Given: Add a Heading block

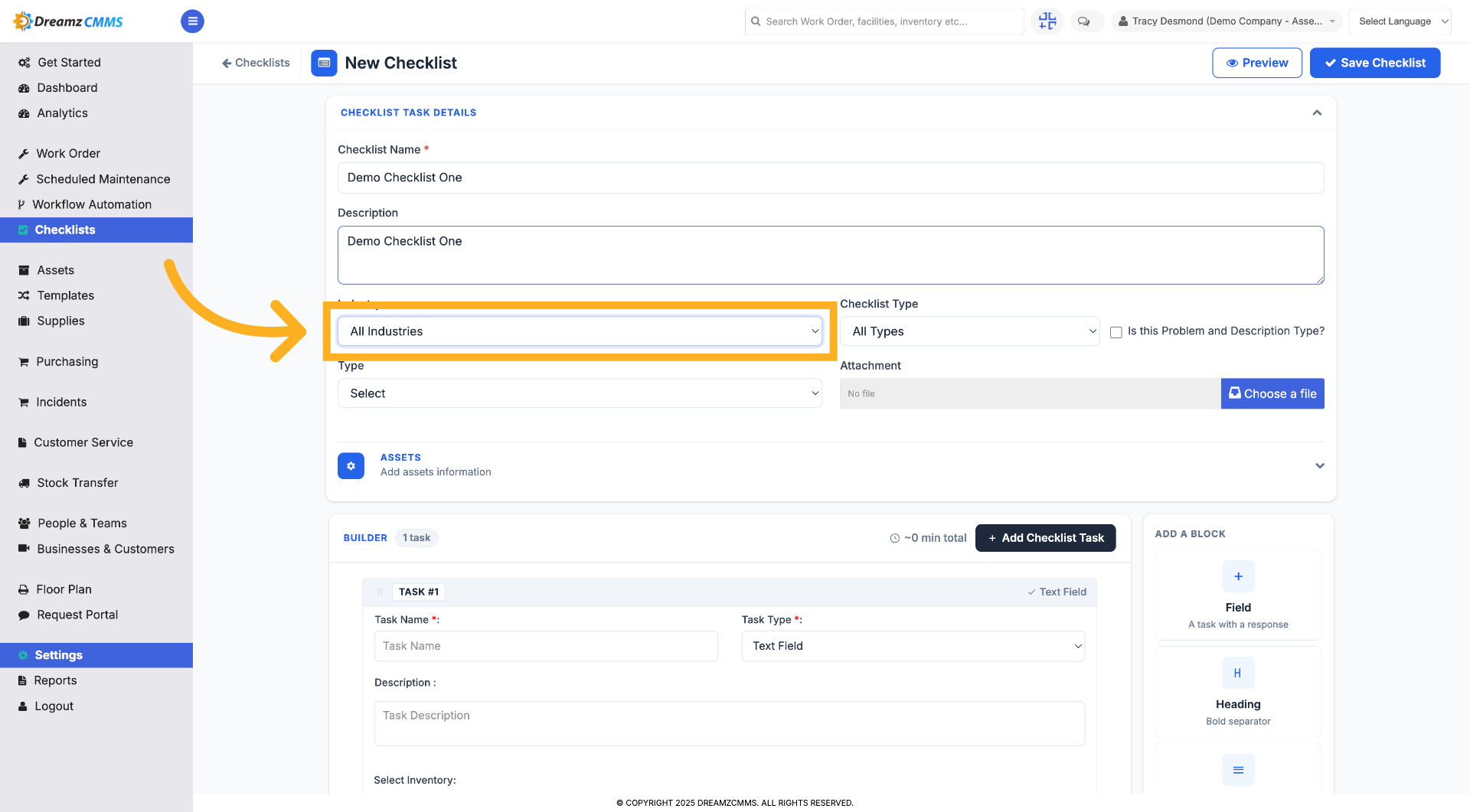Looking at the screenshot, I should [x=1238, y=691].
